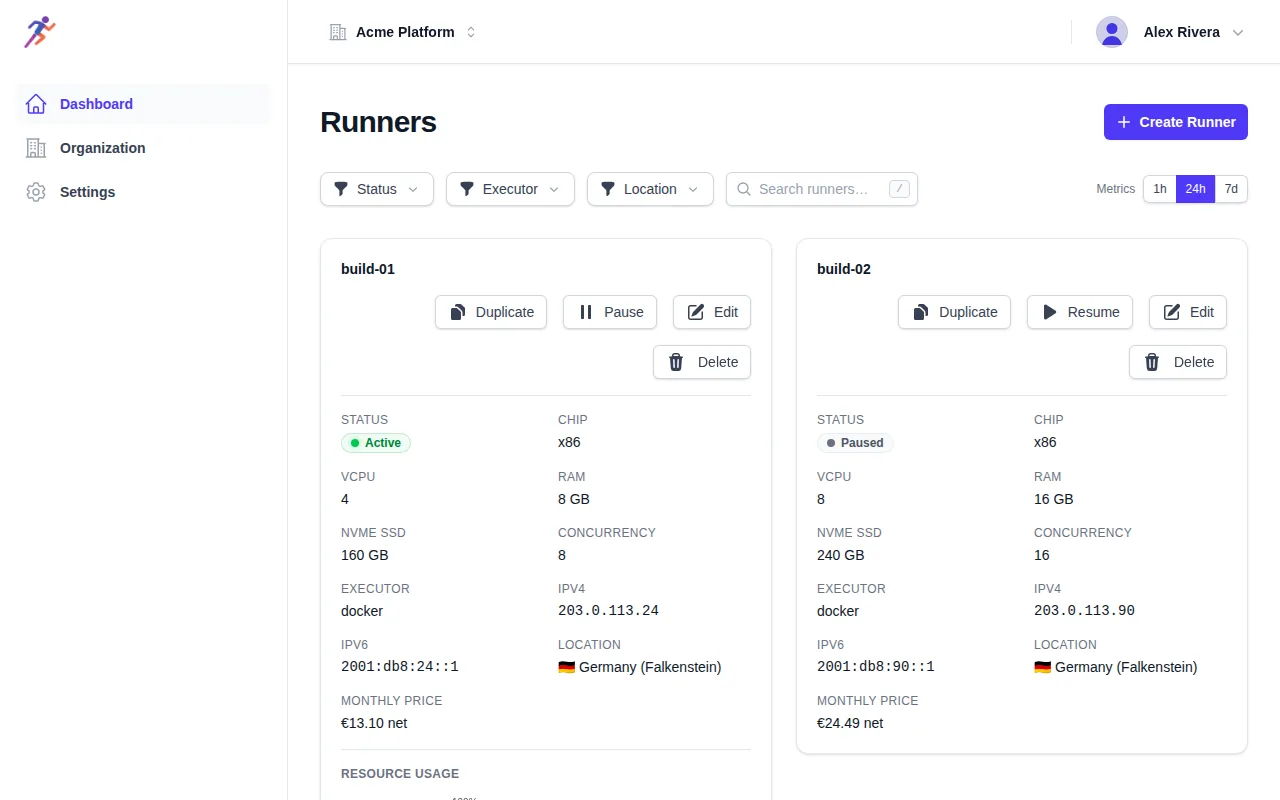Screen dimensions: 1280x800
Task: Click the €24.49 net monthly price
Action: pos(850,723)
